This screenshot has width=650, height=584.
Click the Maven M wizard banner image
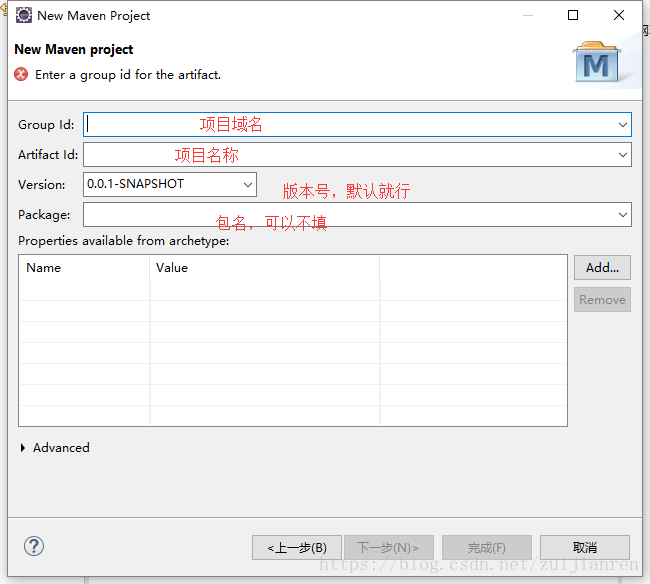tap(597, 62)
